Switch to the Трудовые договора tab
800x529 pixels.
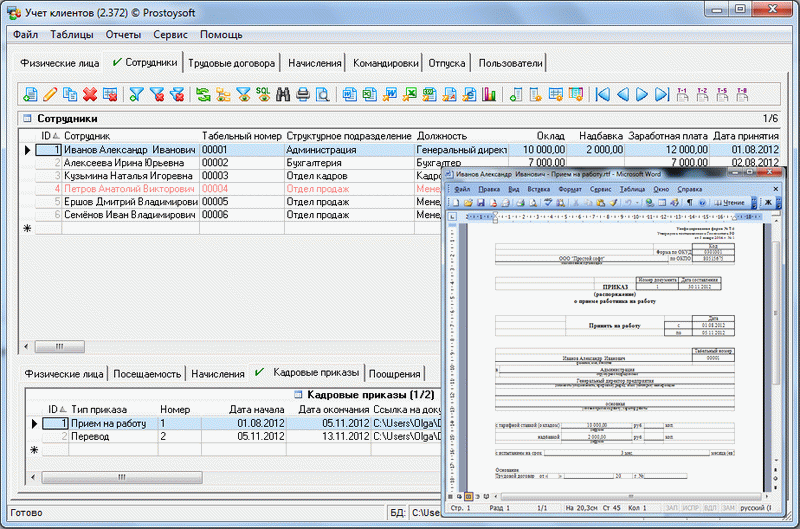click(231, 63)
